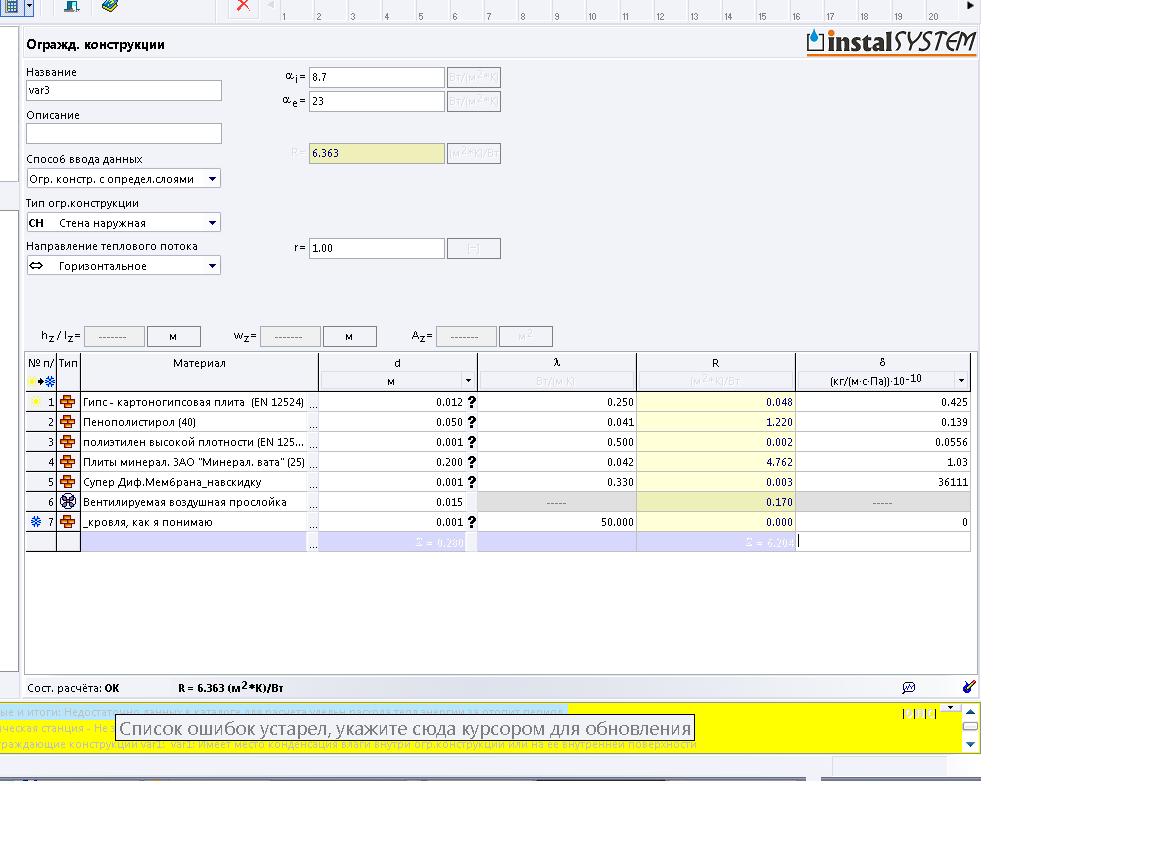Click the м unit button beside hz/lz
The image size is (1152, 864).
tap(173, 336)
